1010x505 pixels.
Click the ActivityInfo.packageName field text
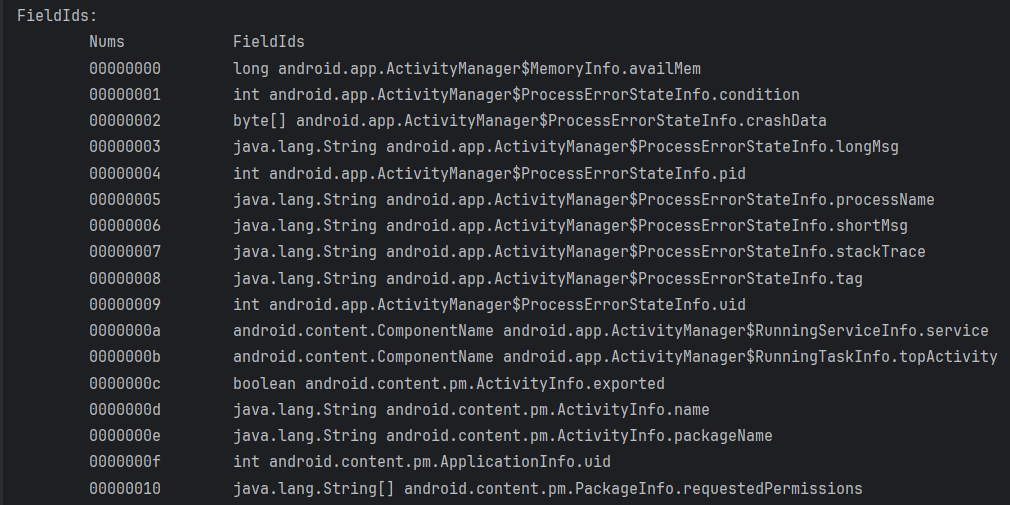502,435
